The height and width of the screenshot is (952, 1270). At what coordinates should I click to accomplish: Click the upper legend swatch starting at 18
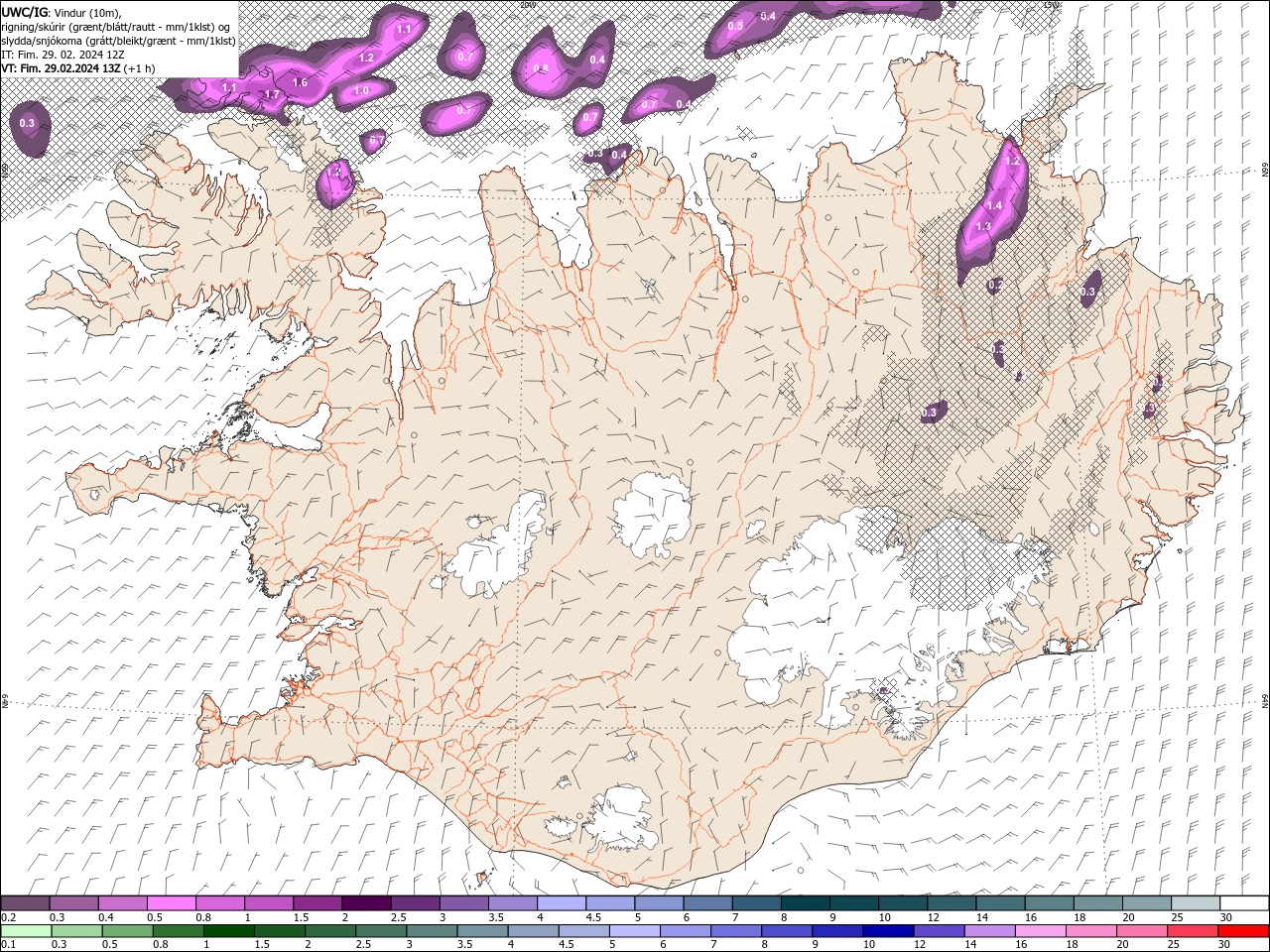[1096, 903]
